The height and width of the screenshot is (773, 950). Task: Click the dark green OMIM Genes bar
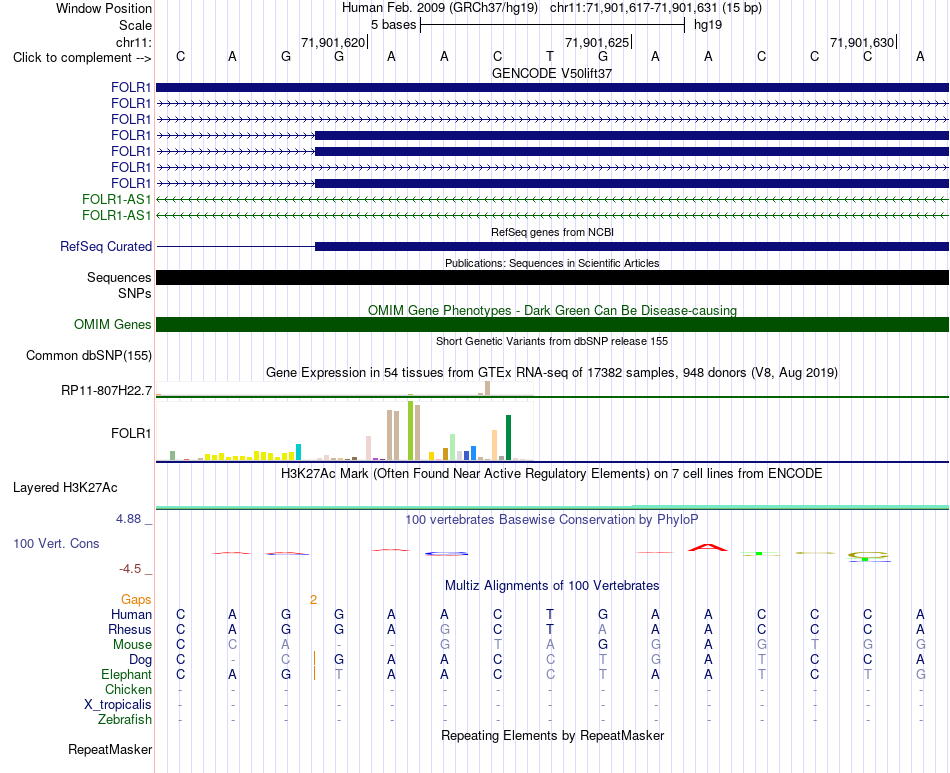(553, 325)
